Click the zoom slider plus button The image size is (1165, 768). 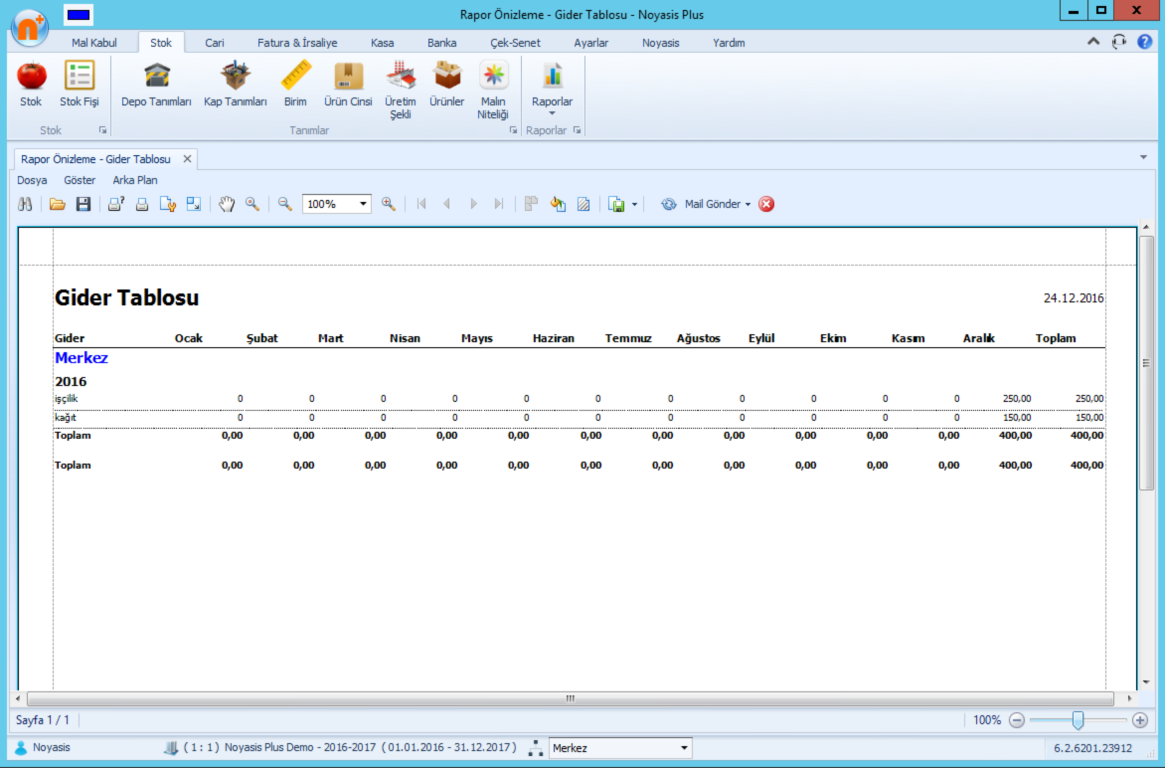(1140, 720)
